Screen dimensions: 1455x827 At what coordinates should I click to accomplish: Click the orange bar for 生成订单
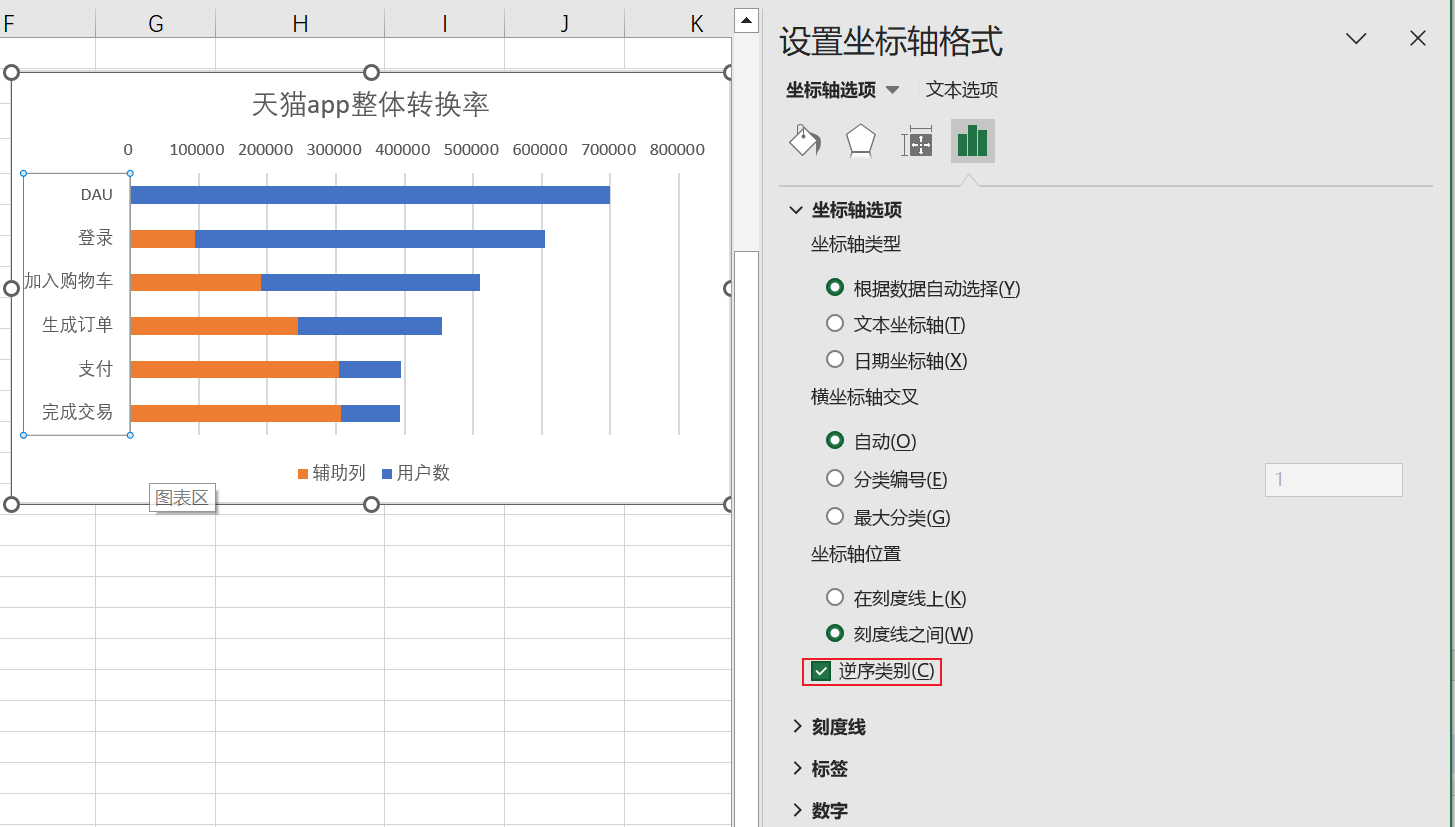pyautogui.click(x=214, y=326)
